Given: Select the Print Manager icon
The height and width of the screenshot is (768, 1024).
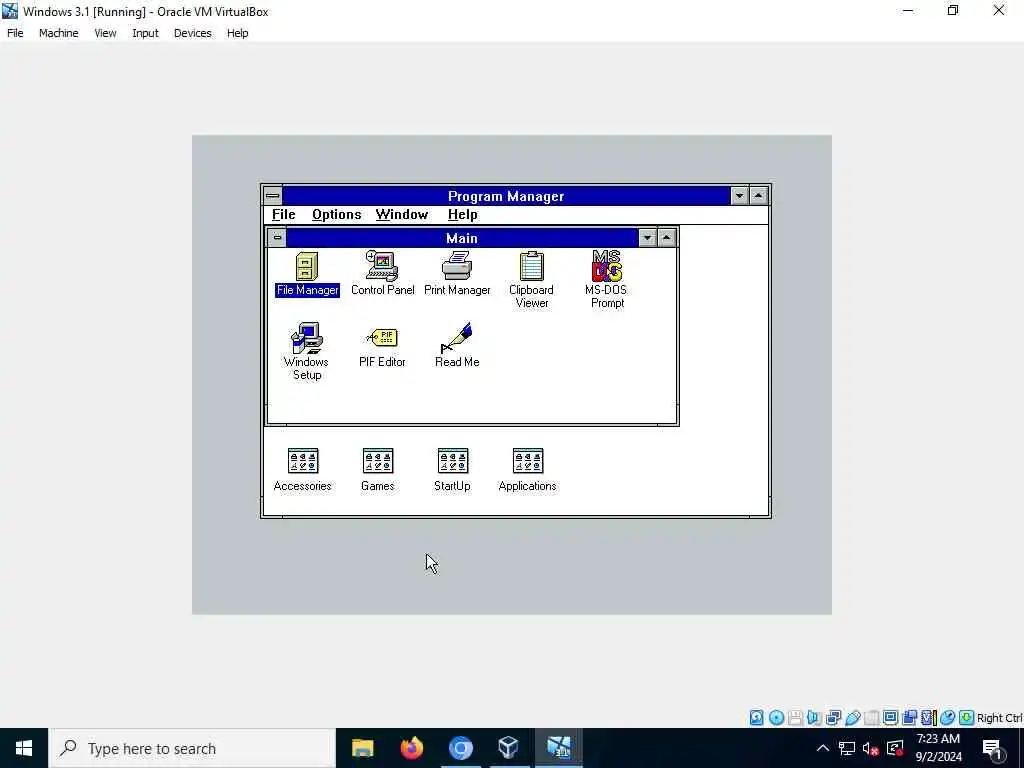Looking at the screenshot, I should point(457,274).
